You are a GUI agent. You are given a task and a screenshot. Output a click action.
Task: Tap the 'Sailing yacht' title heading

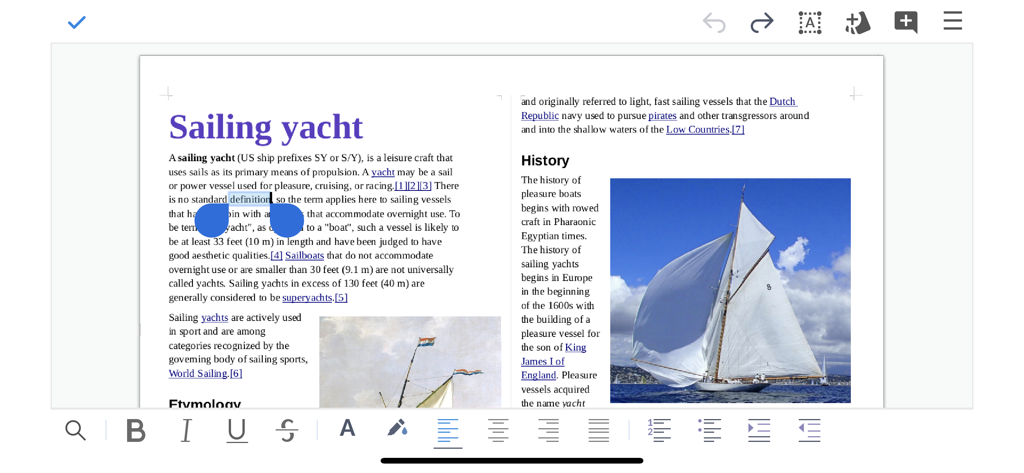tap(266, 127)
